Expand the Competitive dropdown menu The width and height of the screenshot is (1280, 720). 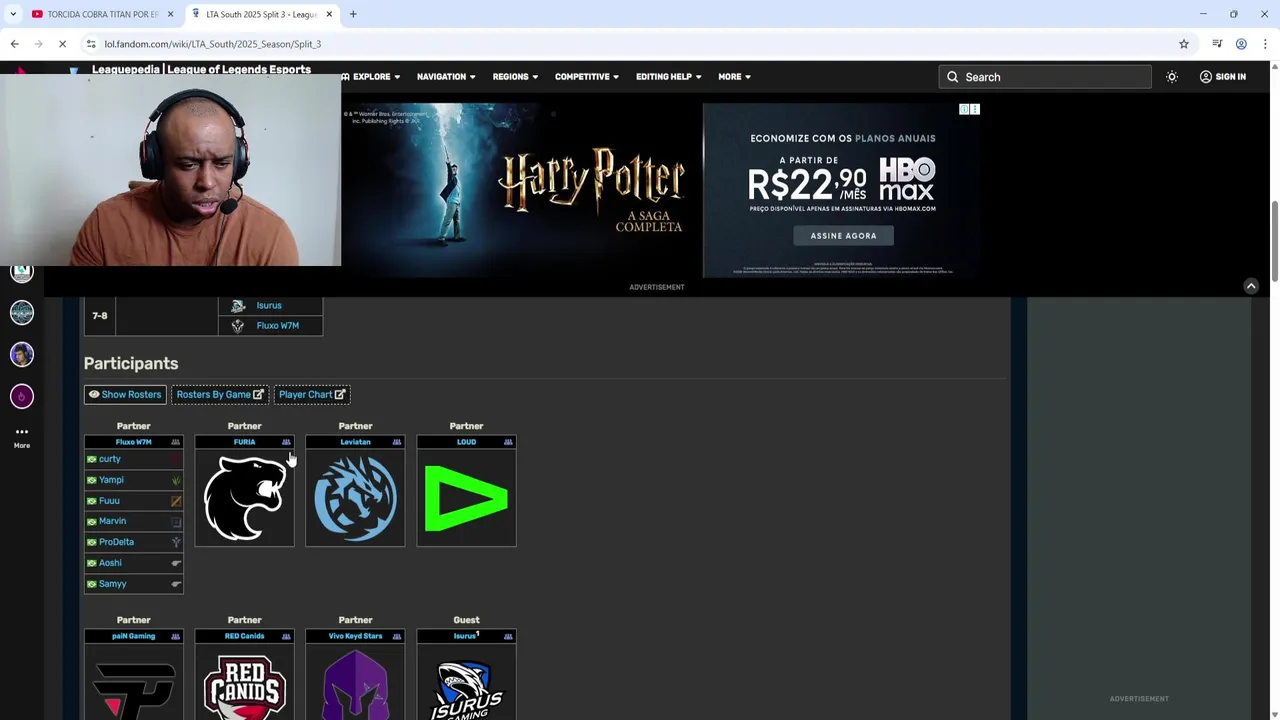588,77
